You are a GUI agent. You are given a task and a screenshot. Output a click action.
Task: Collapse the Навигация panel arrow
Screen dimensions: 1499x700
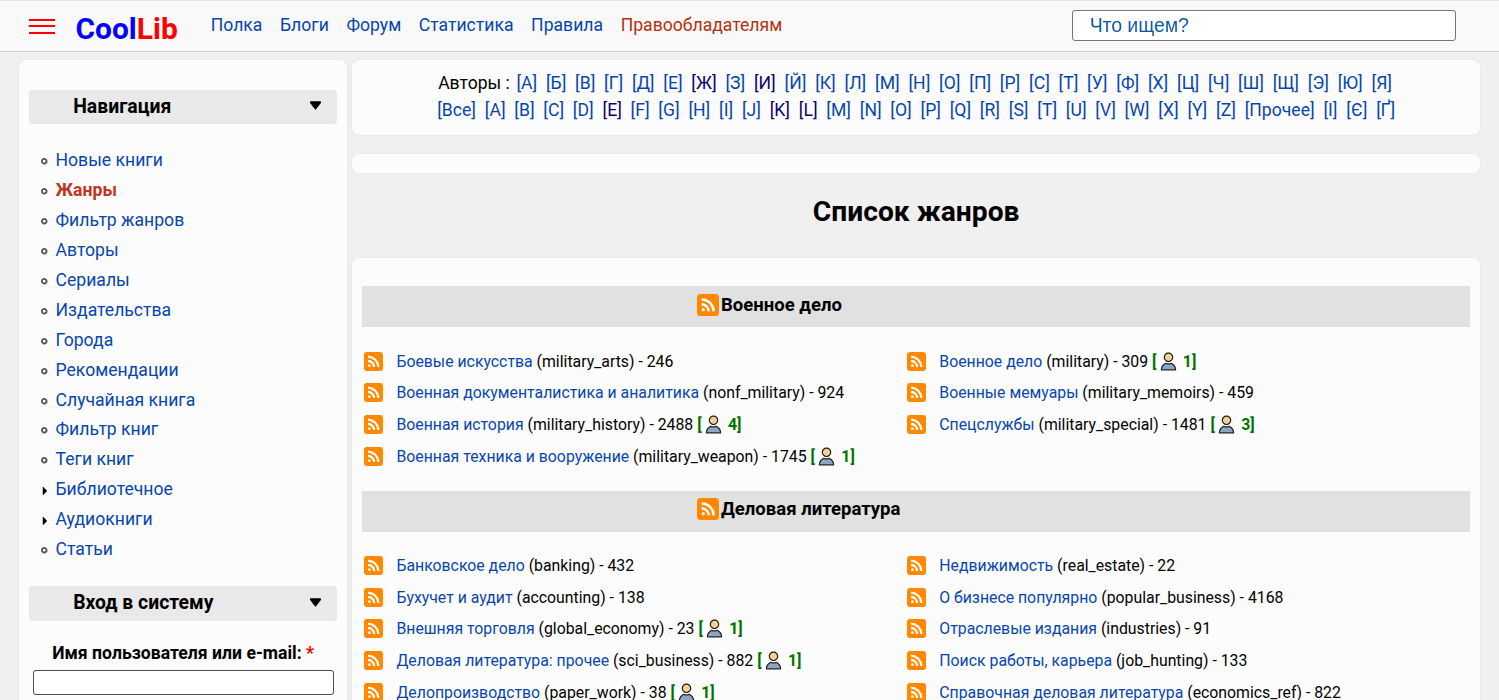pos(316,106)
